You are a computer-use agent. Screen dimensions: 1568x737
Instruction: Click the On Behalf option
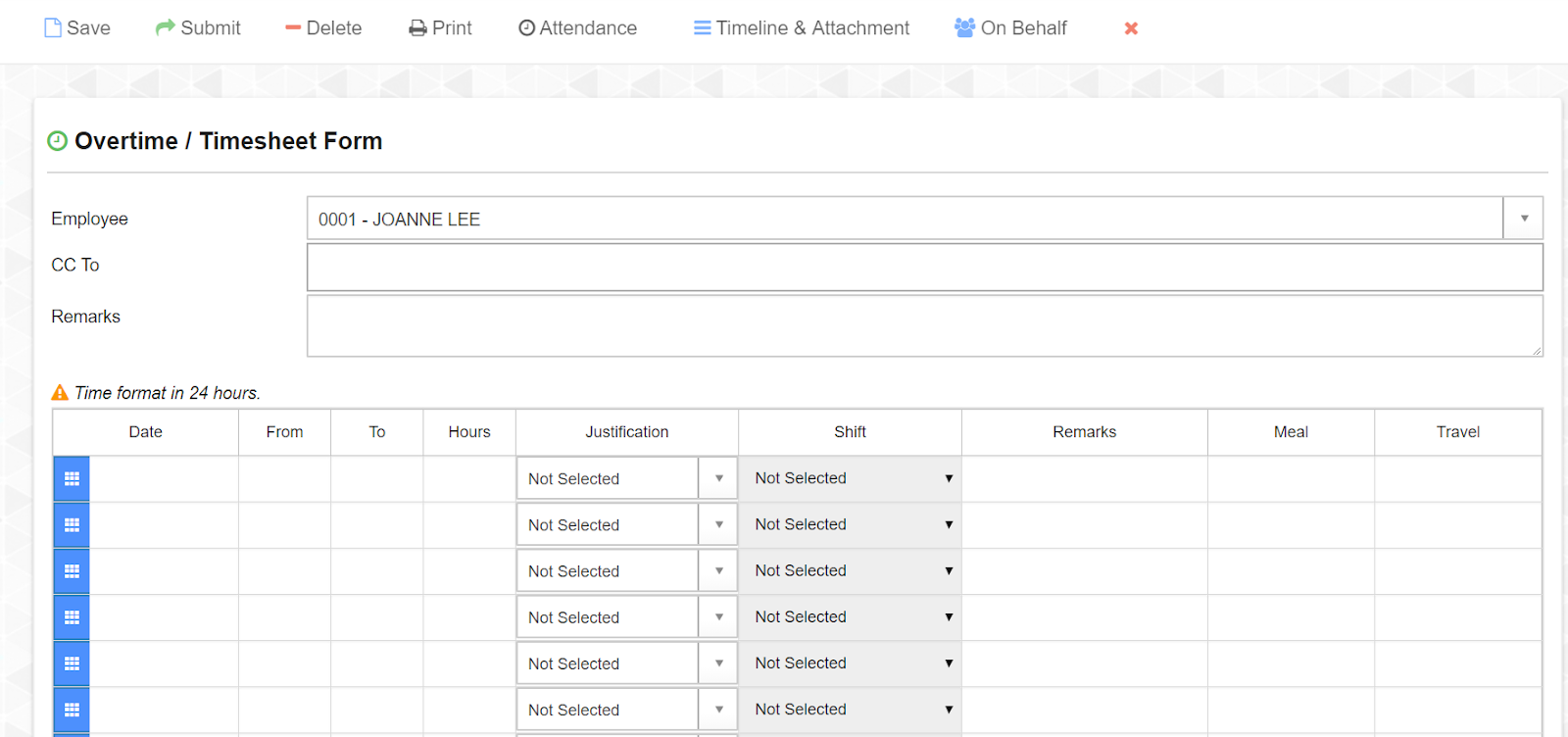pyautogui.click(x=1010, y=28)
